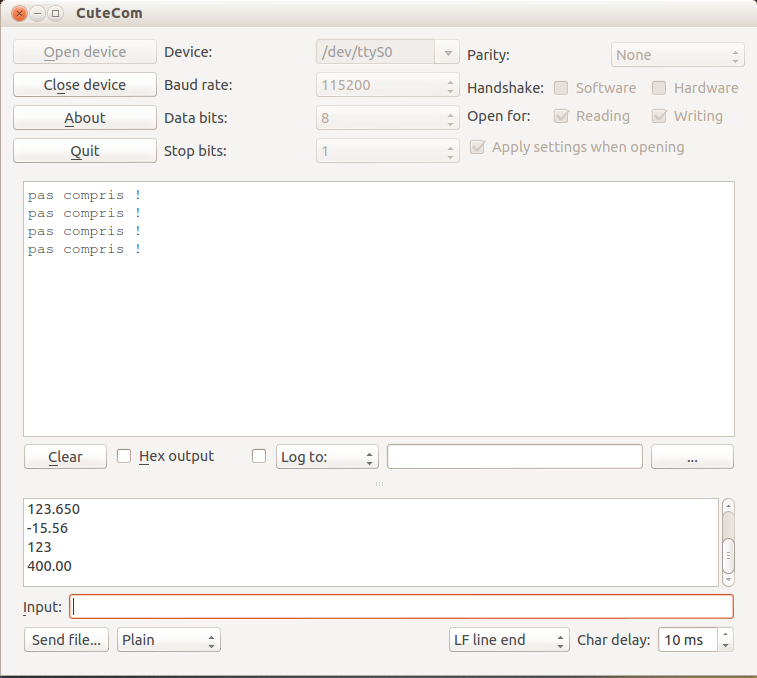Viewport: 757px width, 678px height.
Task: Expand the Device /dev/ttyS0 dropdown arrow
Action: click(448, 52)
